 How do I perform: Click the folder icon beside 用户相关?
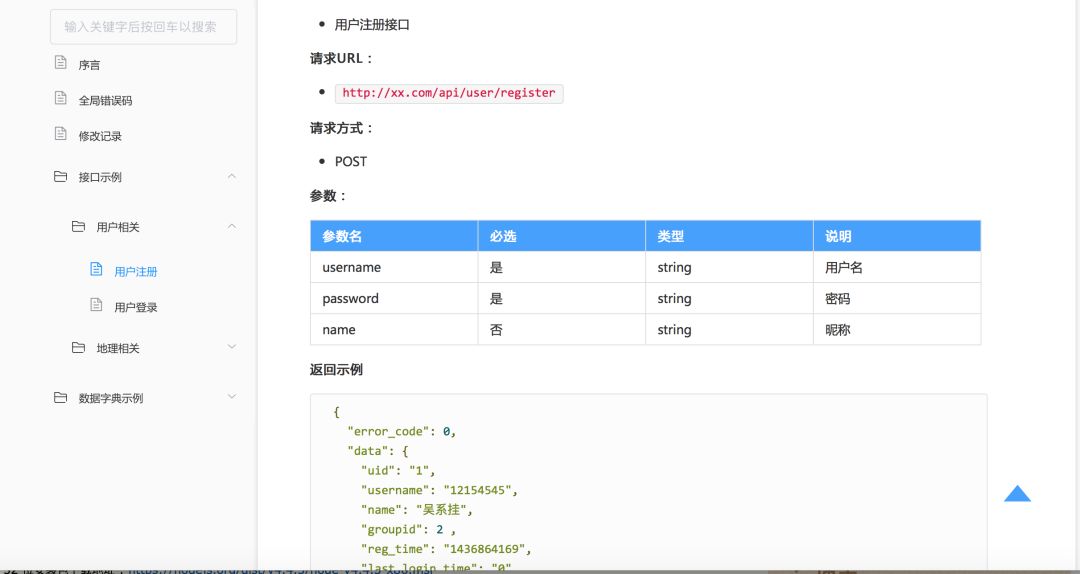[79, 226]
